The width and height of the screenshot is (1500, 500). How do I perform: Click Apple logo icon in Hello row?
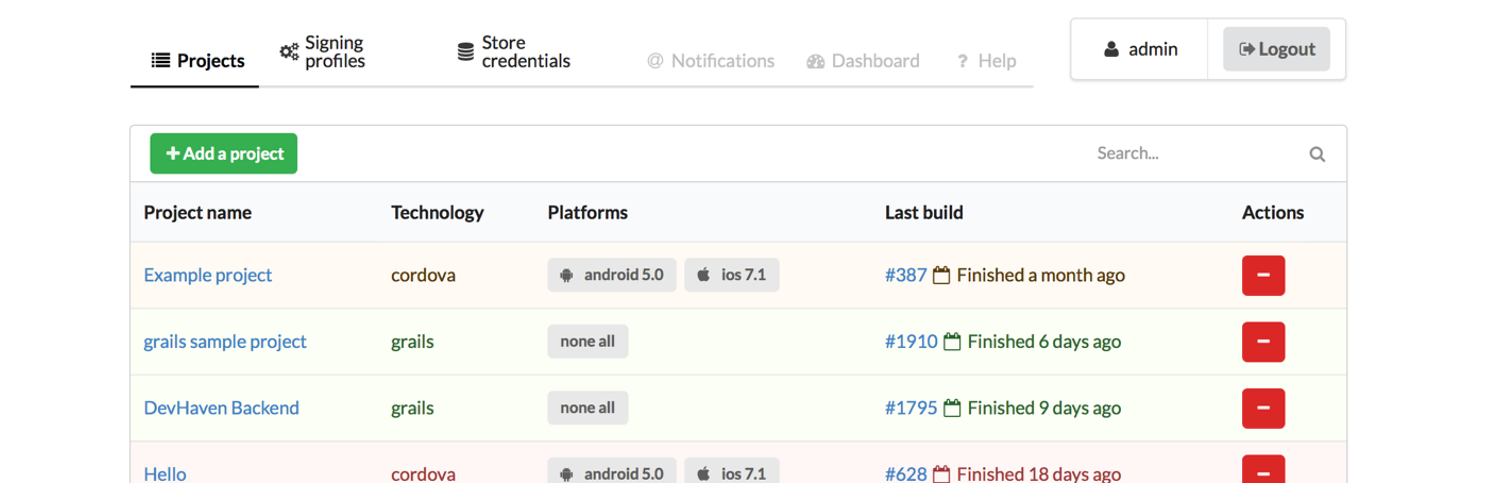click(704, 474)
